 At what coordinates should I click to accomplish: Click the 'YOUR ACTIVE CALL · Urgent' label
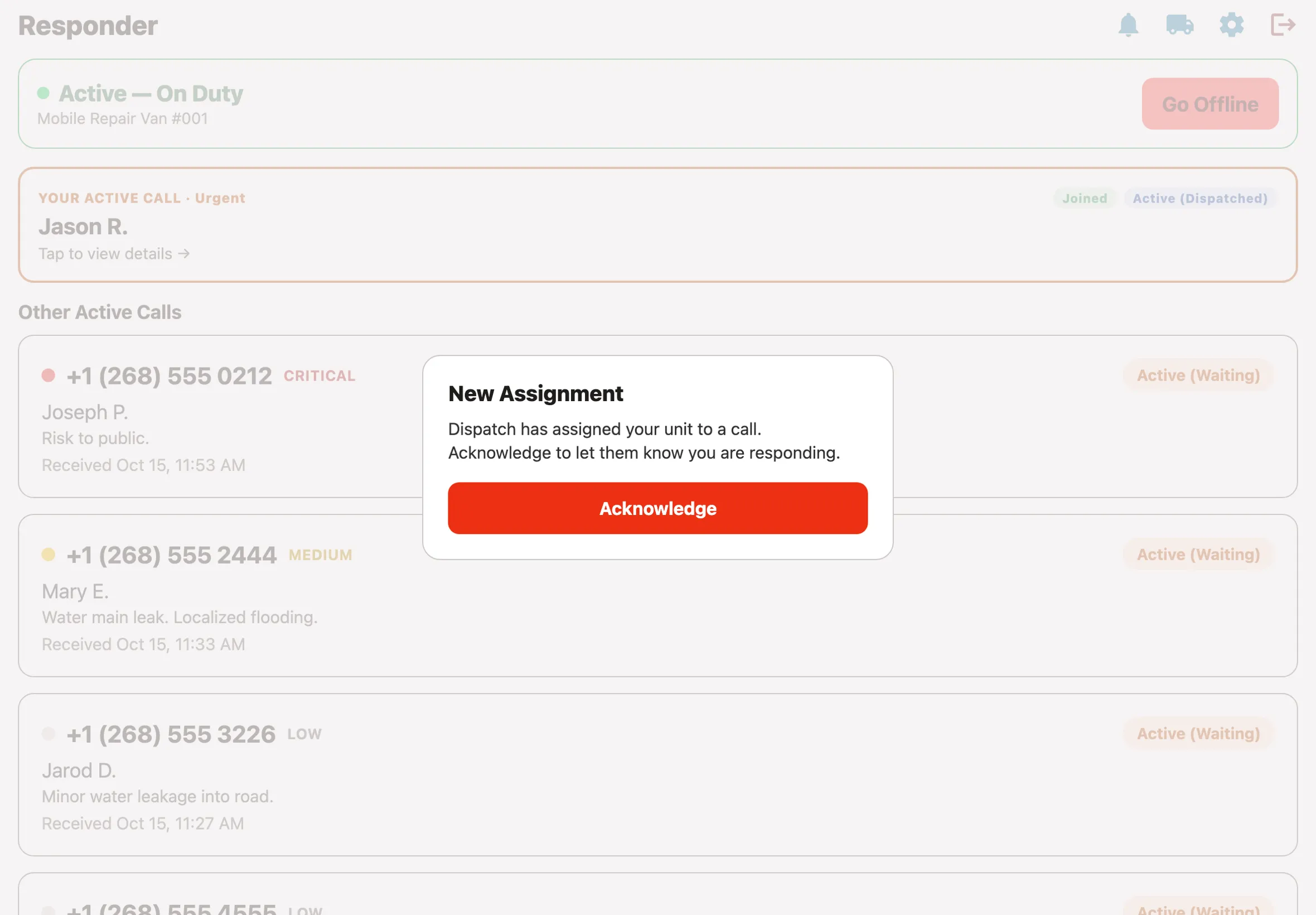pos(142,198)
